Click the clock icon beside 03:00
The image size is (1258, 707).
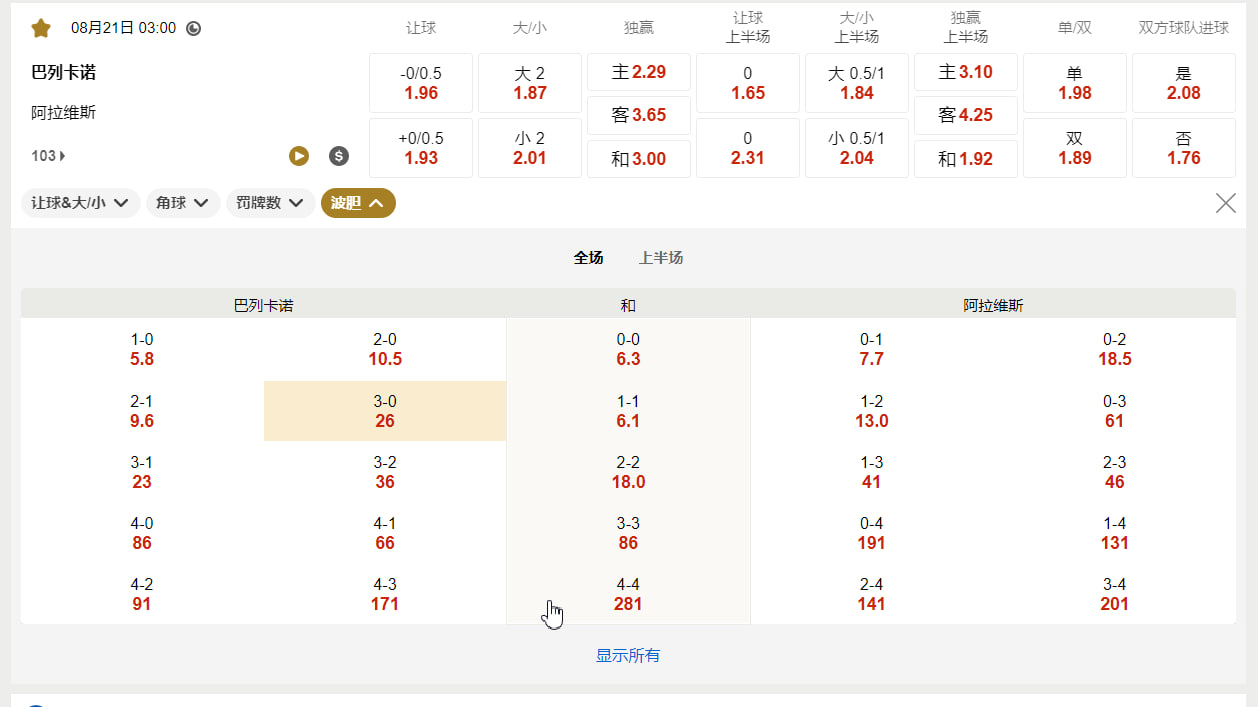[194, 28]
